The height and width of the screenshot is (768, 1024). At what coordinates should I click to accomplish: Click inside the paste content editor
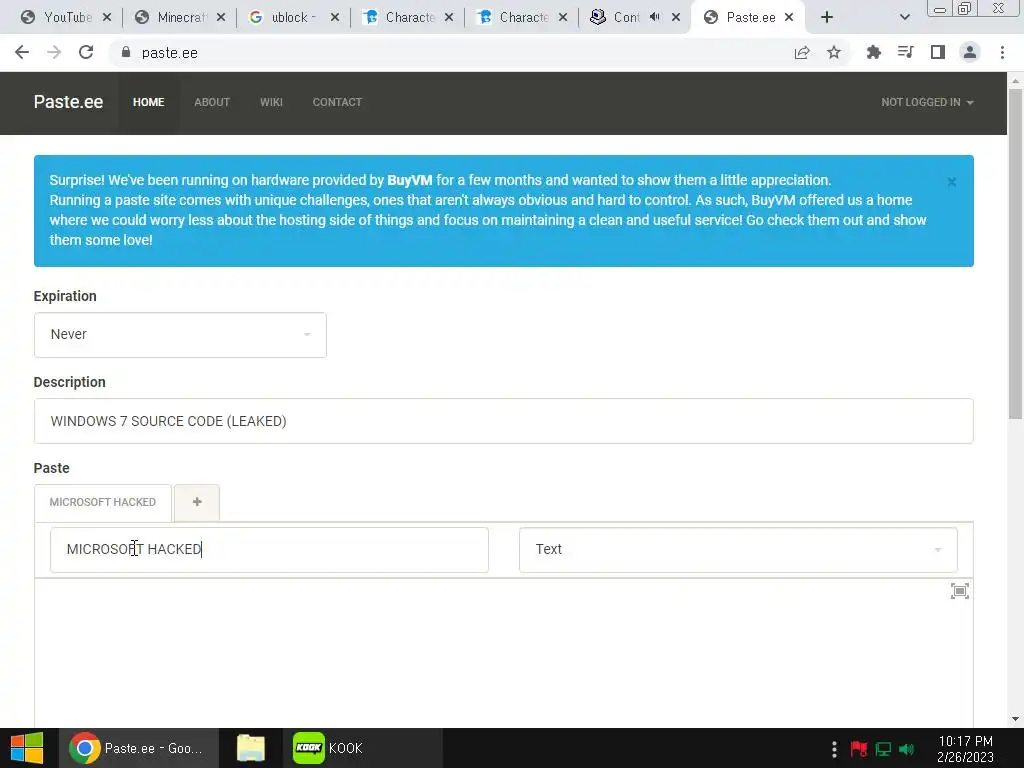point(504,653)
